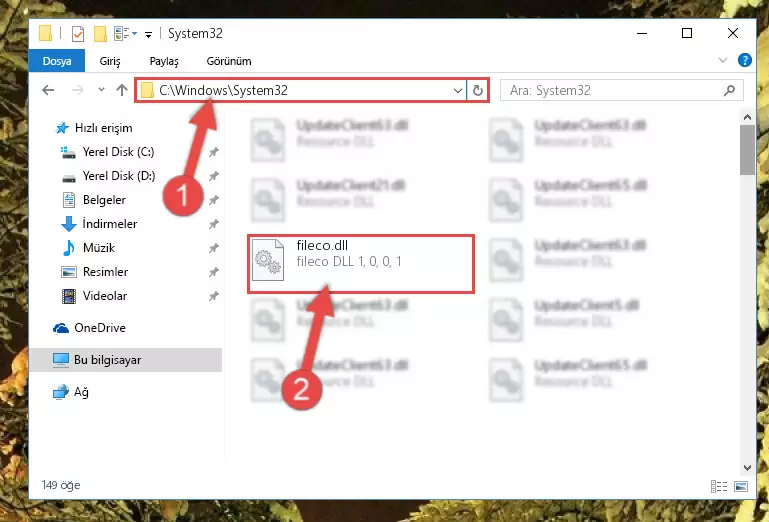This screenshot has height=522, width=769.
Task: Go forward with the right arrow
Action: pyautogui.click(x=77, y=90)
